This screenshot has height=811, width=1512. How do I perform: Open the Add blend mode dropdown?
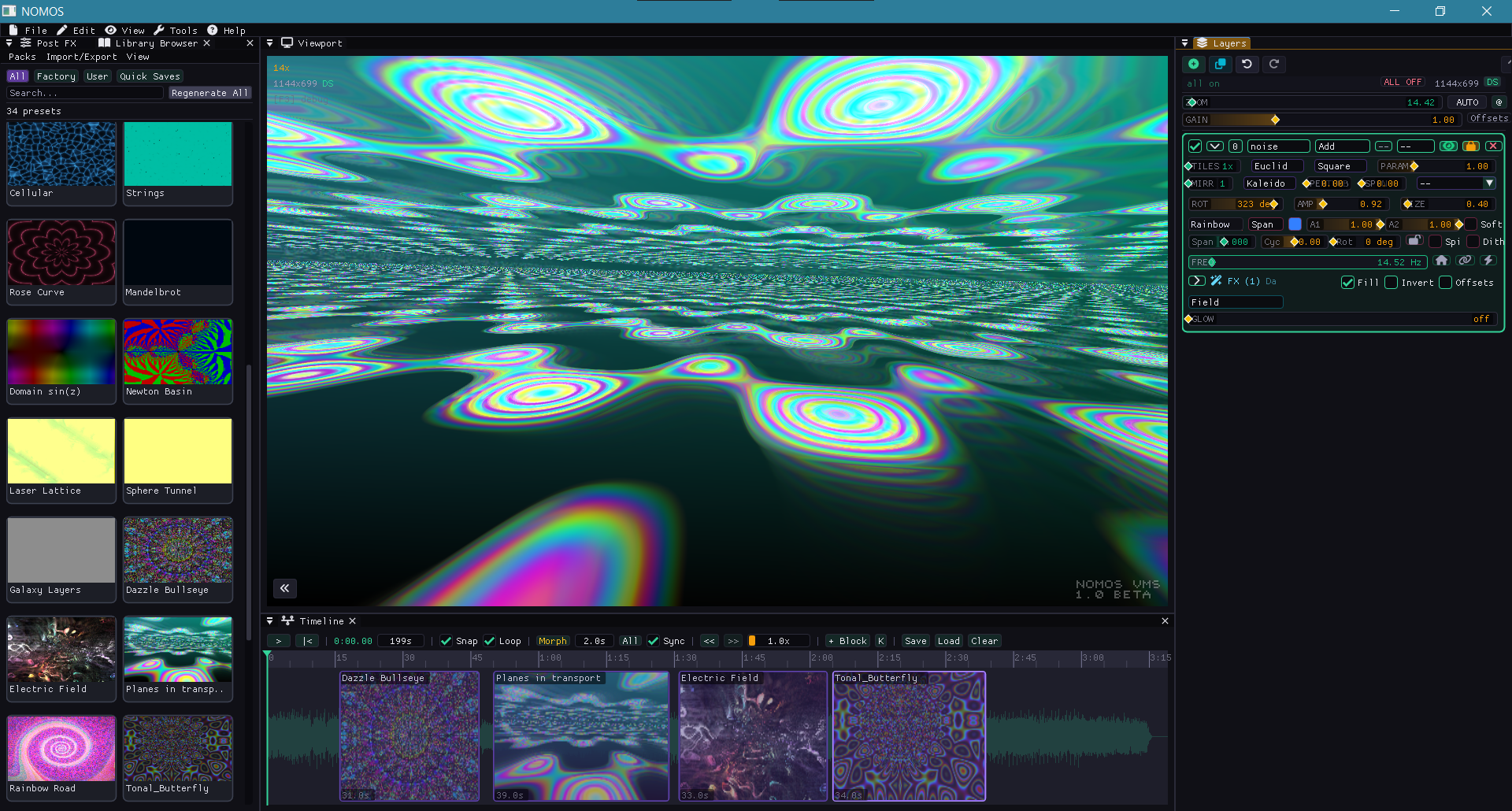pos(1341,146)
